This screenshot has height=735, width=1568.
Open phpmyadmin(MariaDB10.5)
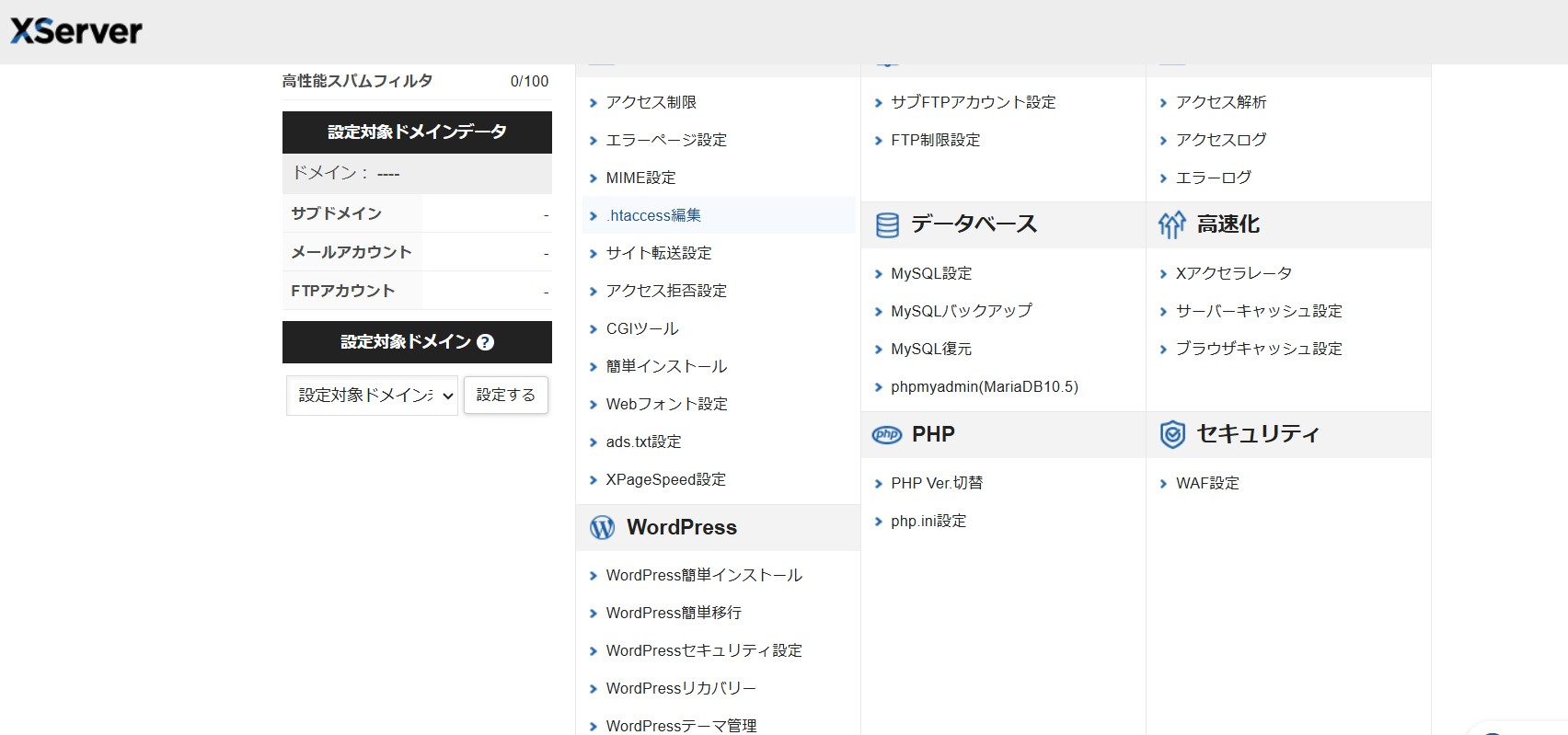tap(985, 386)
